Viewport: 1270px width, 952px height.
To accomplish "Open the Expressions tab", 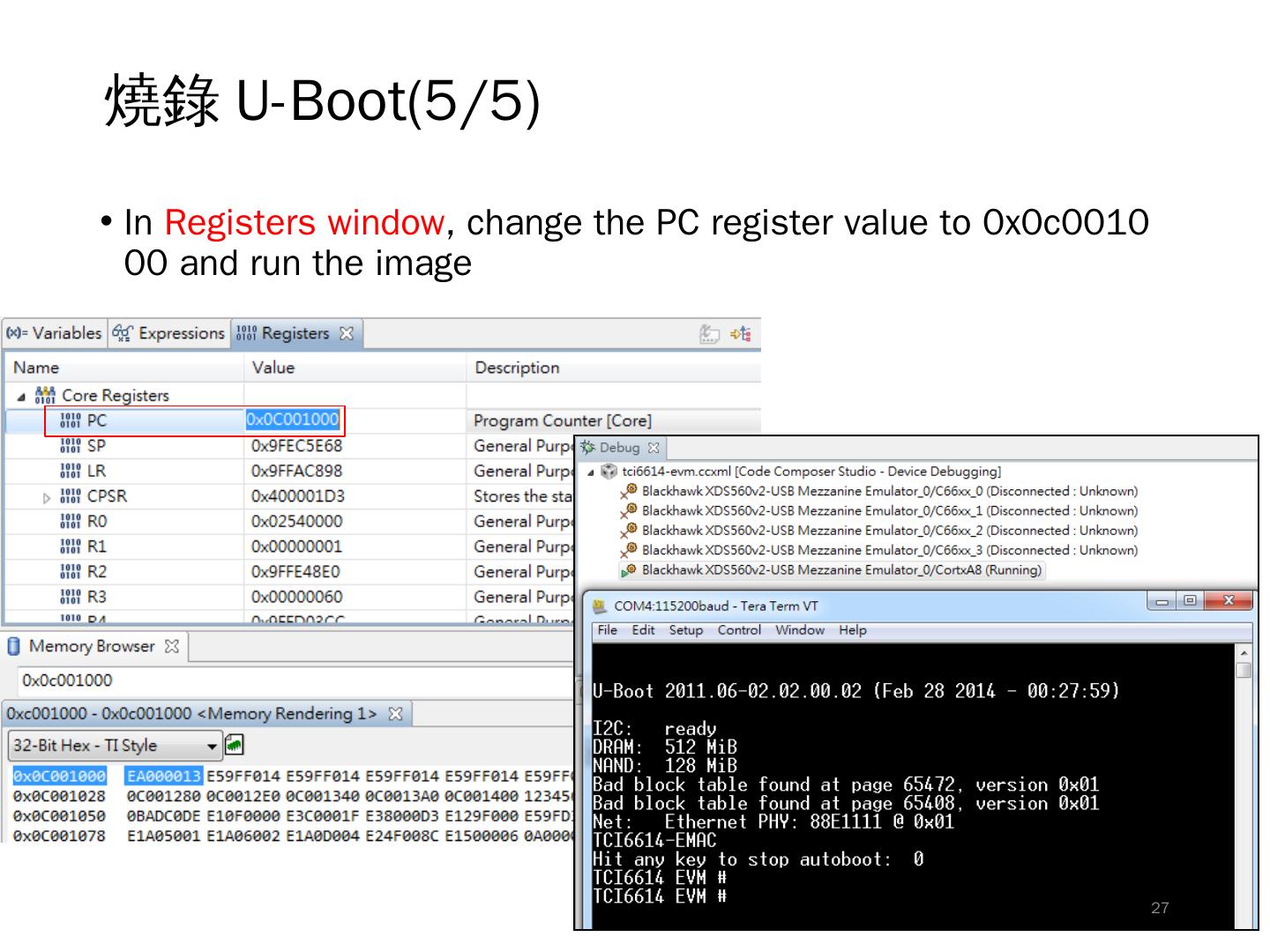I will tap(168, 333).
